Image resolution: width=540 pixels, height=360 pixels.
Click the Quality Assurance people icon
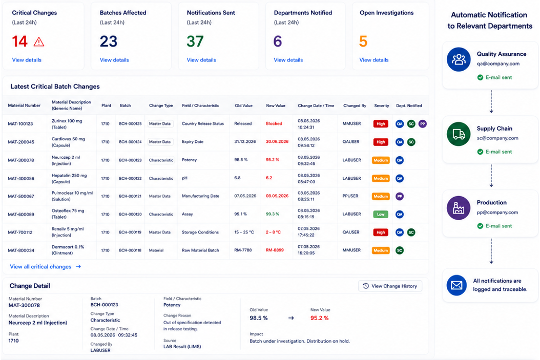coord(458,59)
